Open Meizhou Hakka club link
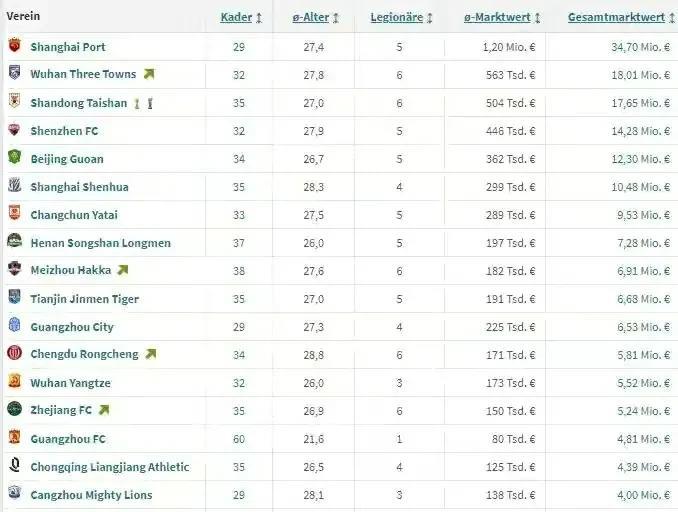678x512 pixels. 70,270
